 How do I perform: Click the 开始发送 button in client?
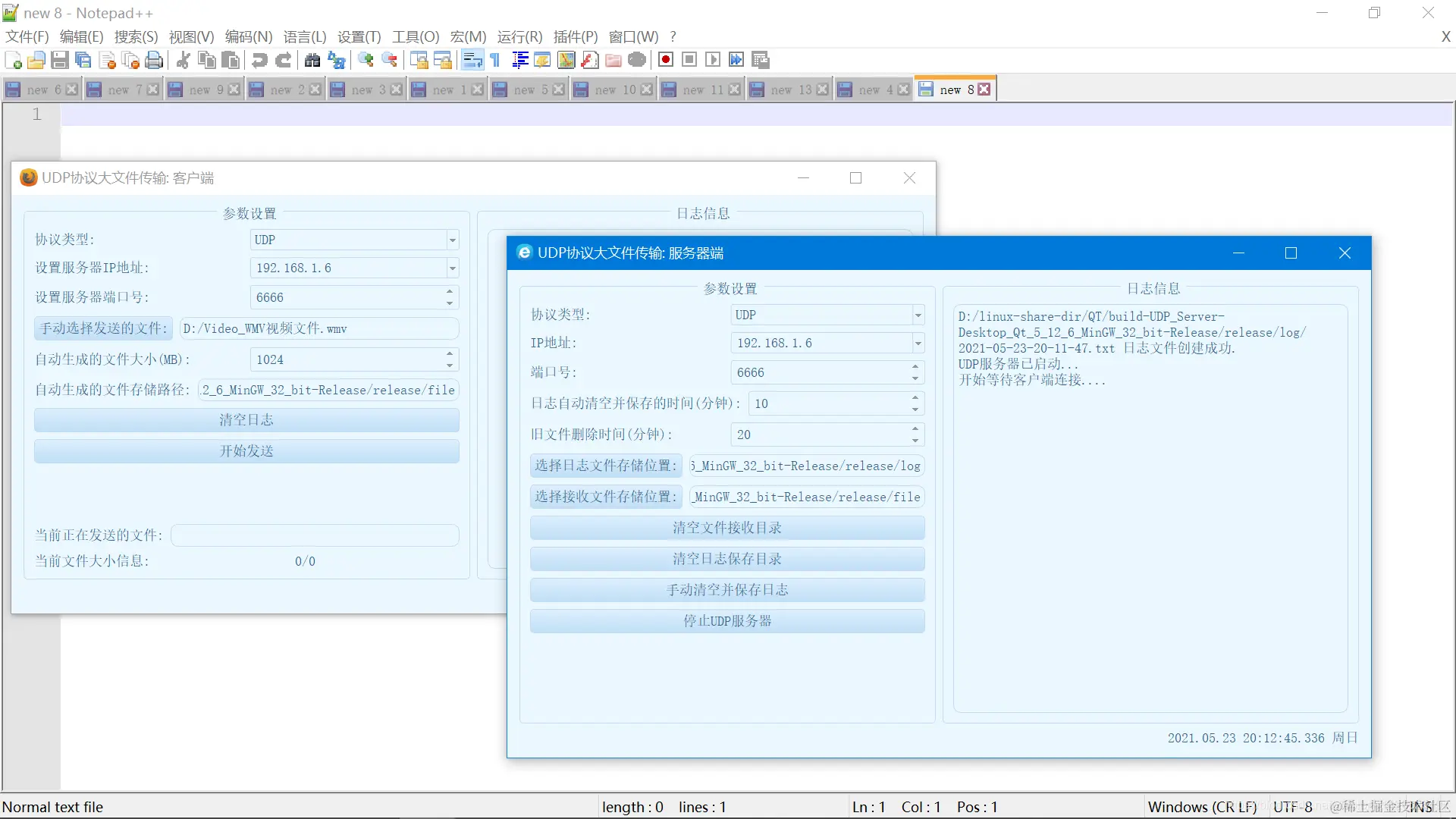click(246, 451)
